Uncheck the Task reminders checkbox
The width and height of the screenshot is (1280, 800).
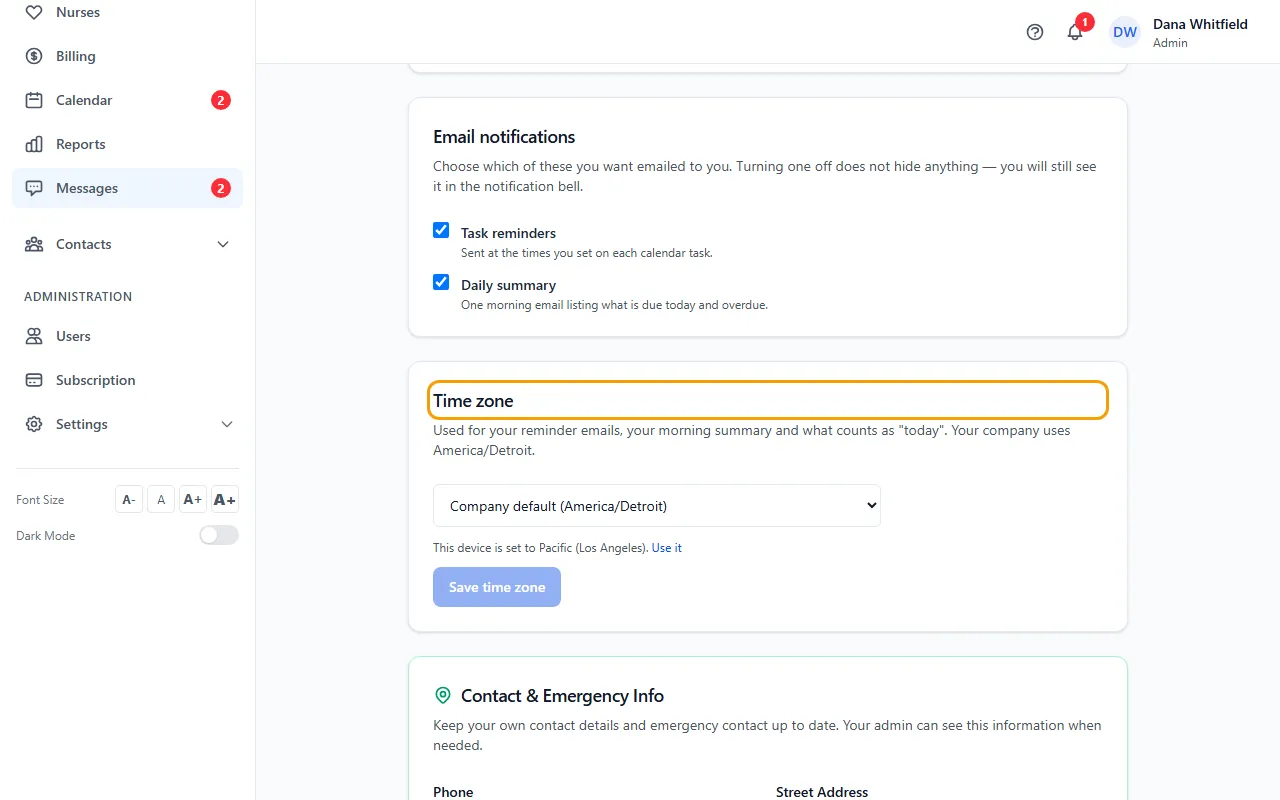click(441, 230)
